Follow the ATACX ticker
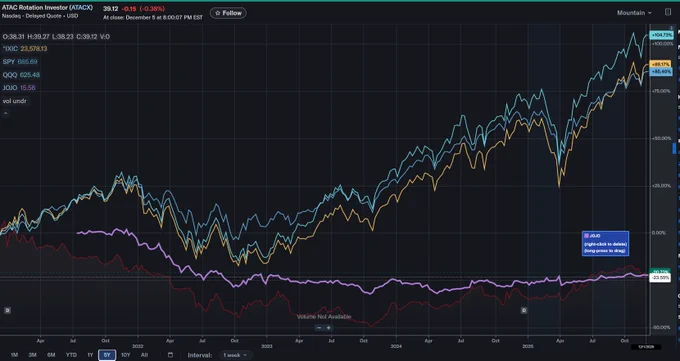 (x=228, y=13)
